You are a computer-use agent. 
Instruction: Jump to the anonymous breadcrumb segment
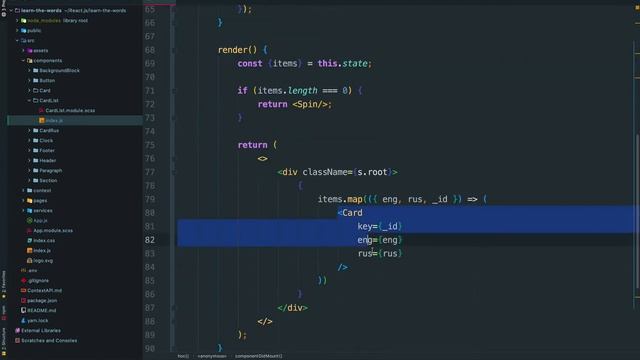[x=211, y=356]
